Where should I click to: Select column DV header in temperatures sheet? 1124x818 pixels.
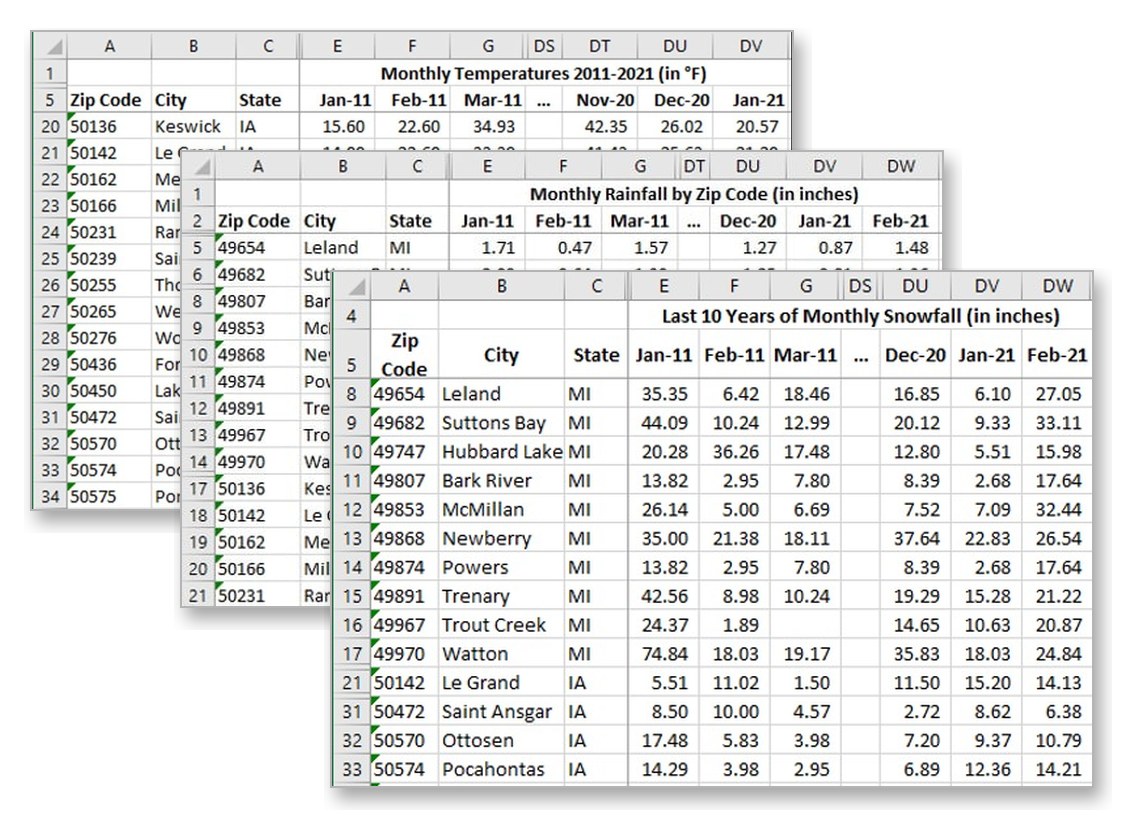pyautogui.click(x=751, y=47)
